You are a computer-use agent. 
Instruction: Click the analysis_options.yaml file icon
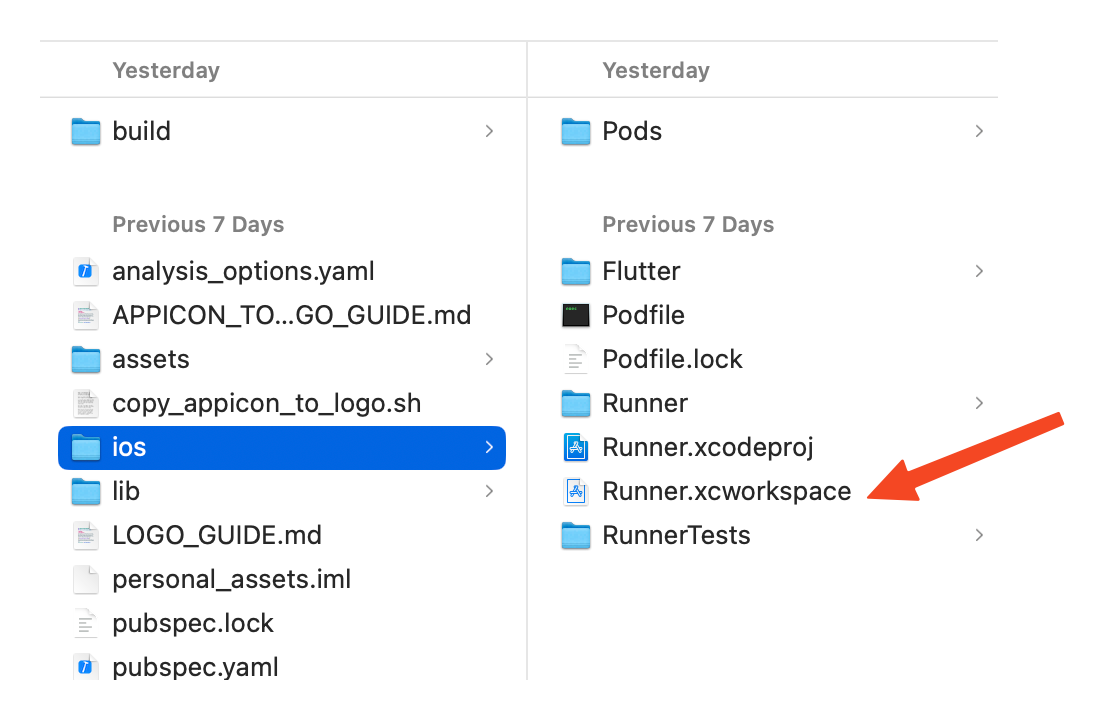(87, 271)
